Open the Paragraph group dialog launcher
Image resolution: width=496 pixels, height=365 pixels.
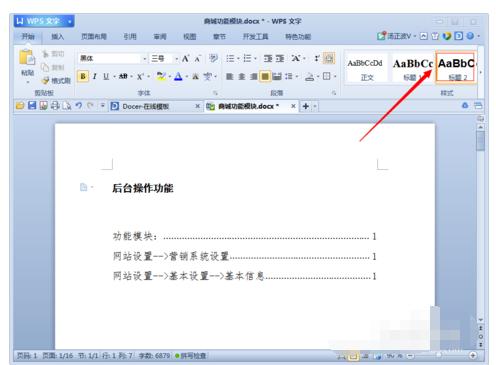334,93
